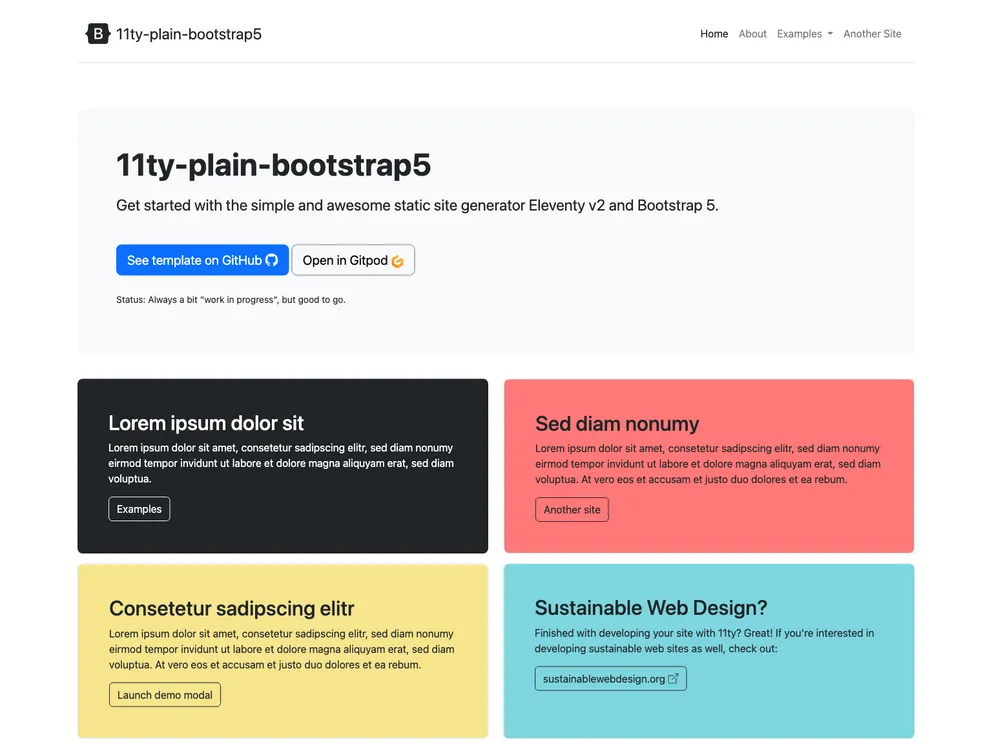Launch the demo modal from the yellow card
This screenshot has width=992, height=744.
(165, 694)
